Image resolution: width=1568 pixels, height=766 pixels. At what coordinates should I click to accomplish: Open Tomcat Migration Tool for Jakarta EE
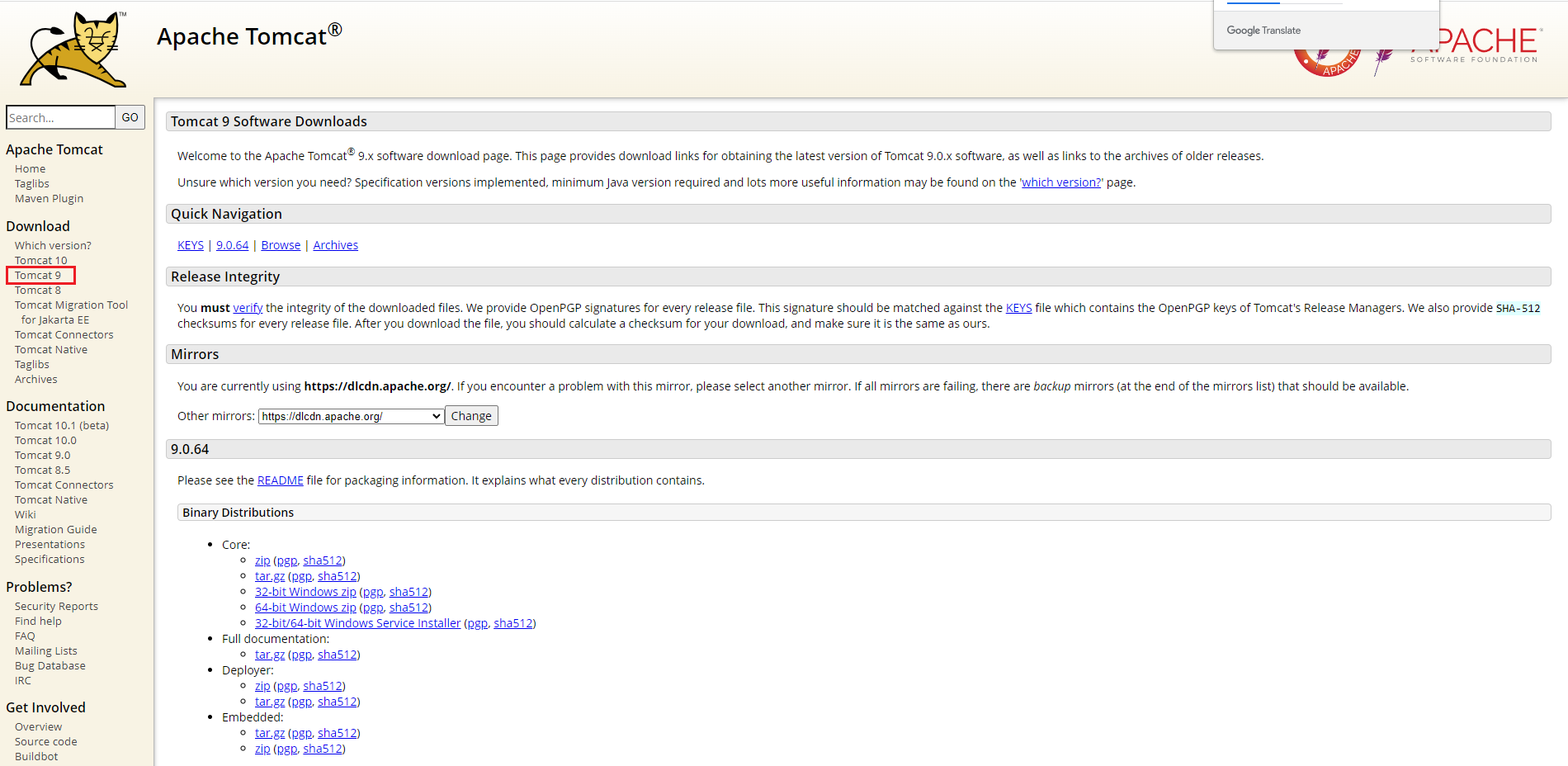(x=71, y=312)
